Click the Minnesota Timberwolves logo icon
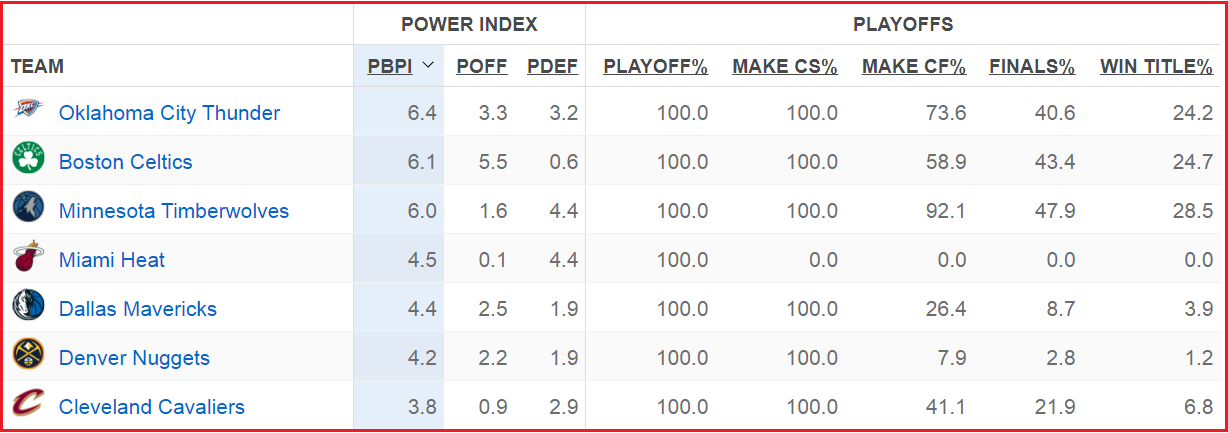Screen dimensions: 1228x433 (28, 209)
